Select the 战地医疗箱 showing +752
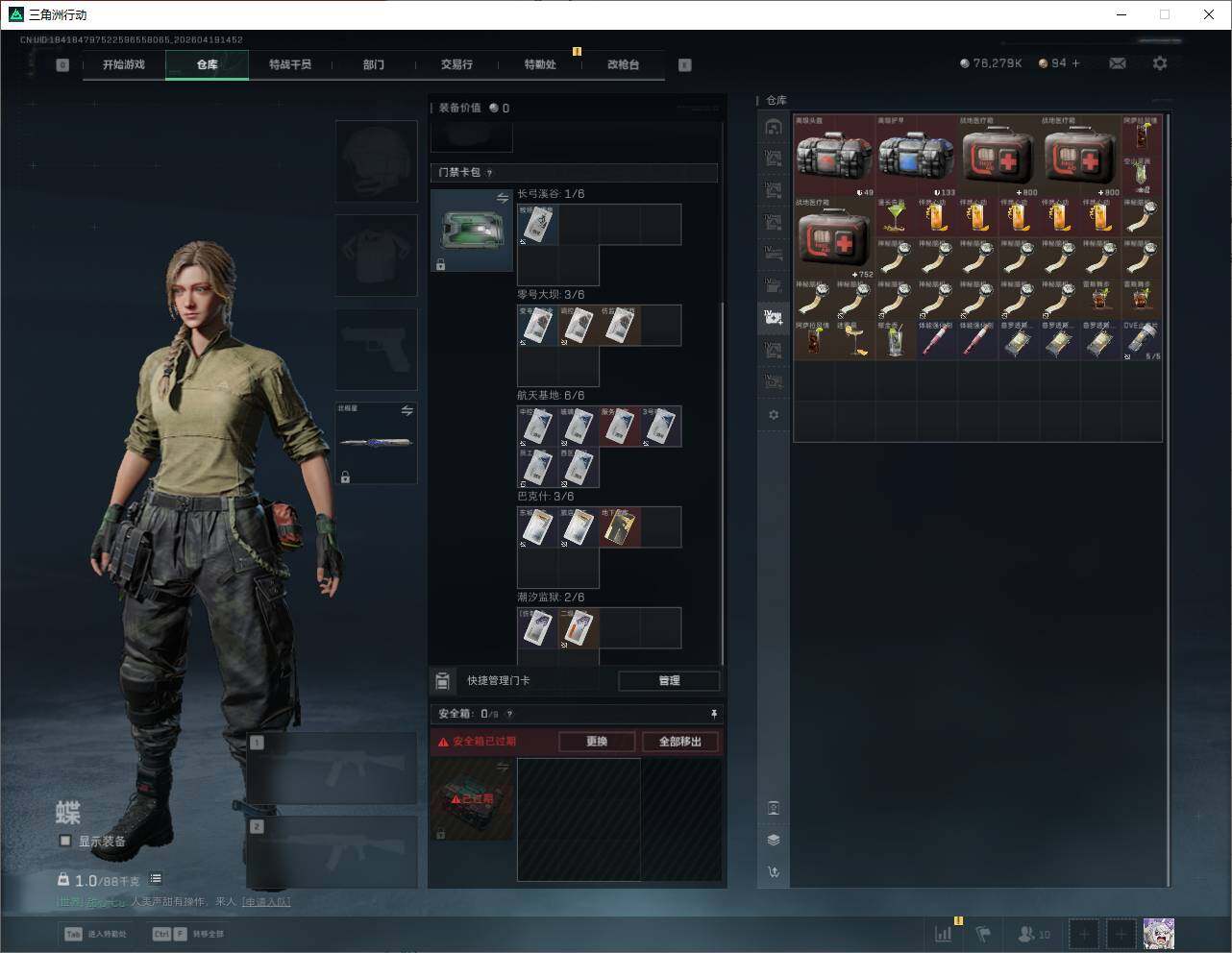The image size is (1232, 953). 835,238
